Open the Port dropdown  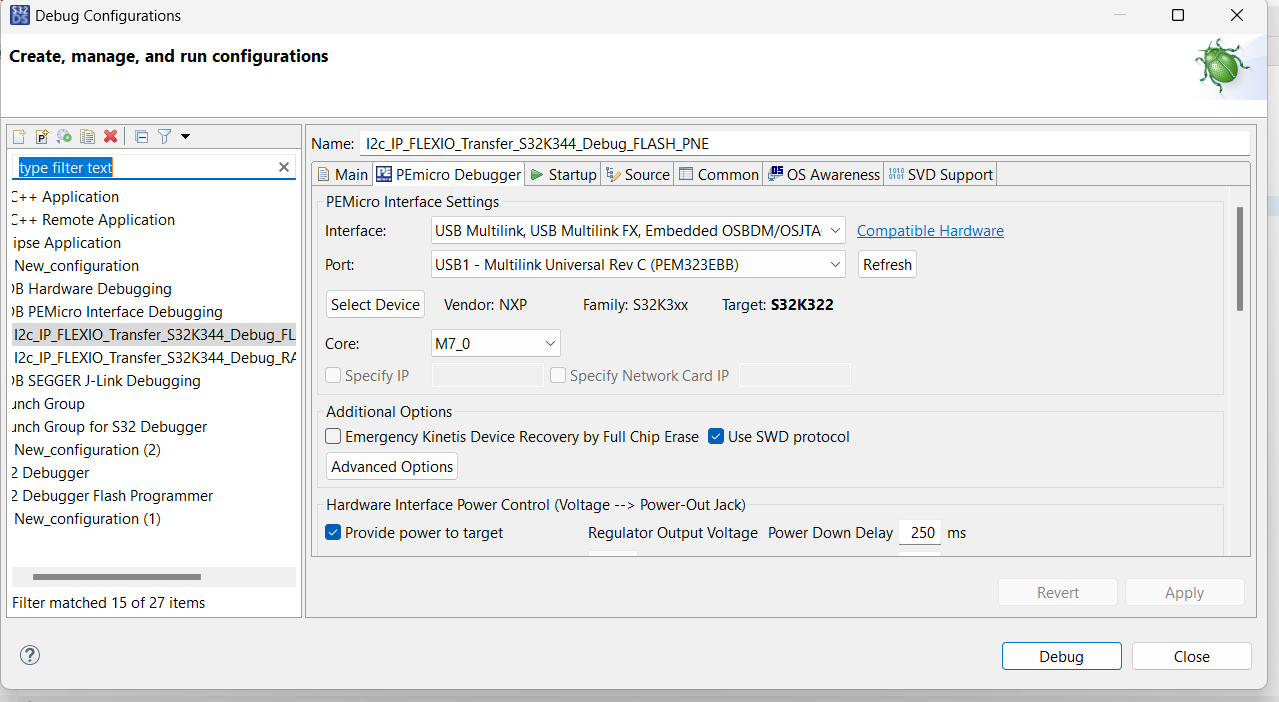click(835, 264)
